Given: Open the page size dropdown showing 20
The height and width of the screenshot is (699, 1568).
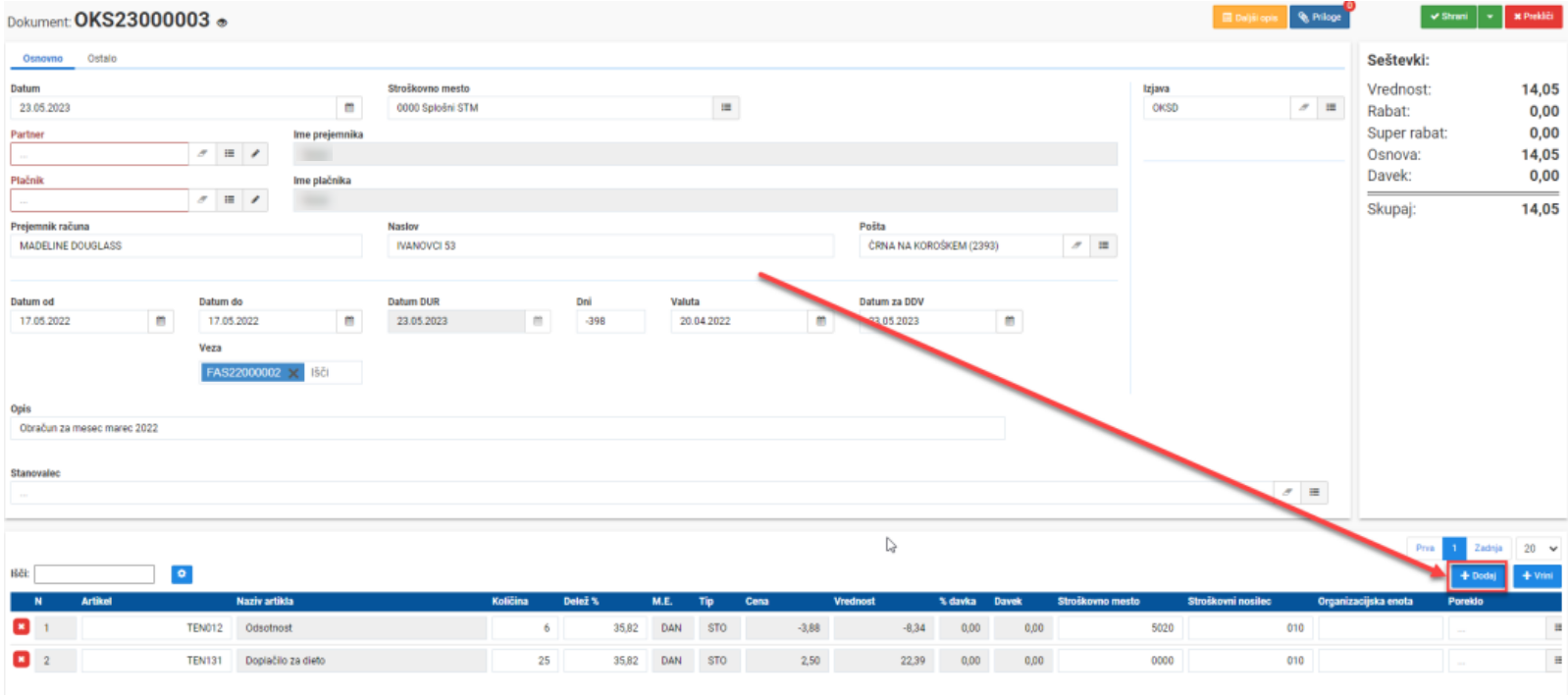Looking at the screenshot, I should pos(1539,549).
